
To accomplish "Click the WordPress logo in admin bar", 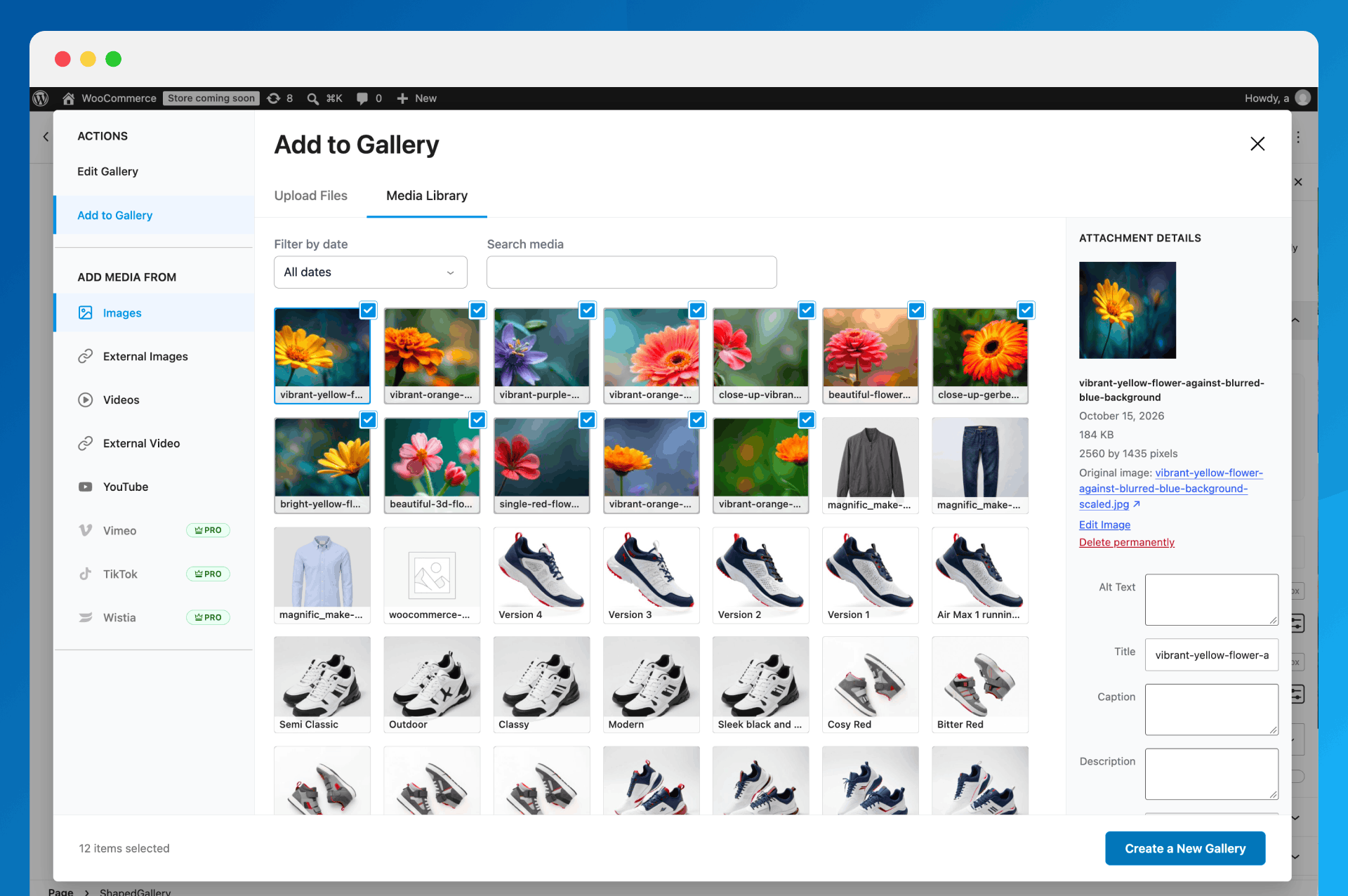I will (x=41, y=98).
